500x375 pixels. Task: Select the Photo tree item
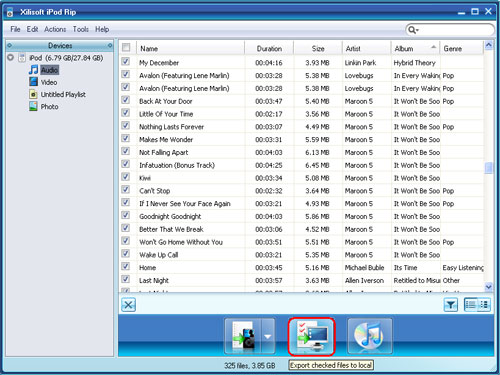(49, 107)
